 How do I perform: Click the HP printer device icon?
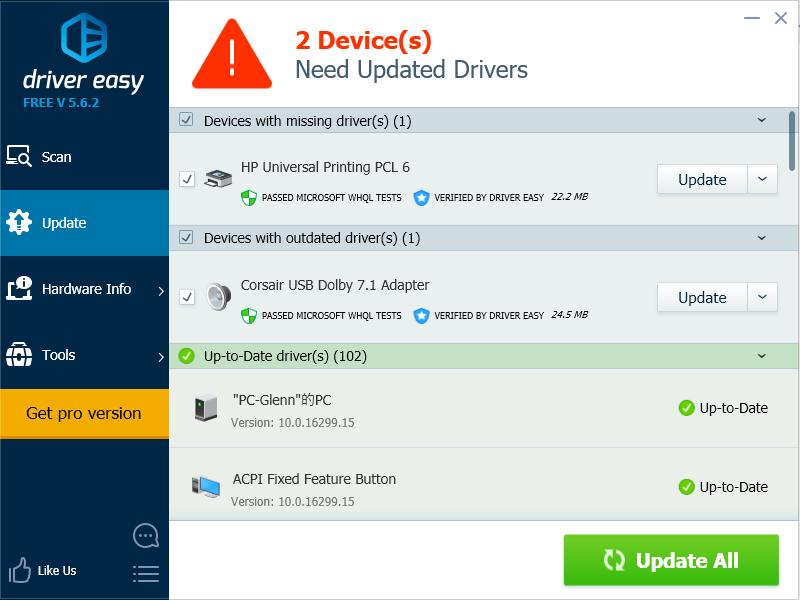tap(218, 179)
